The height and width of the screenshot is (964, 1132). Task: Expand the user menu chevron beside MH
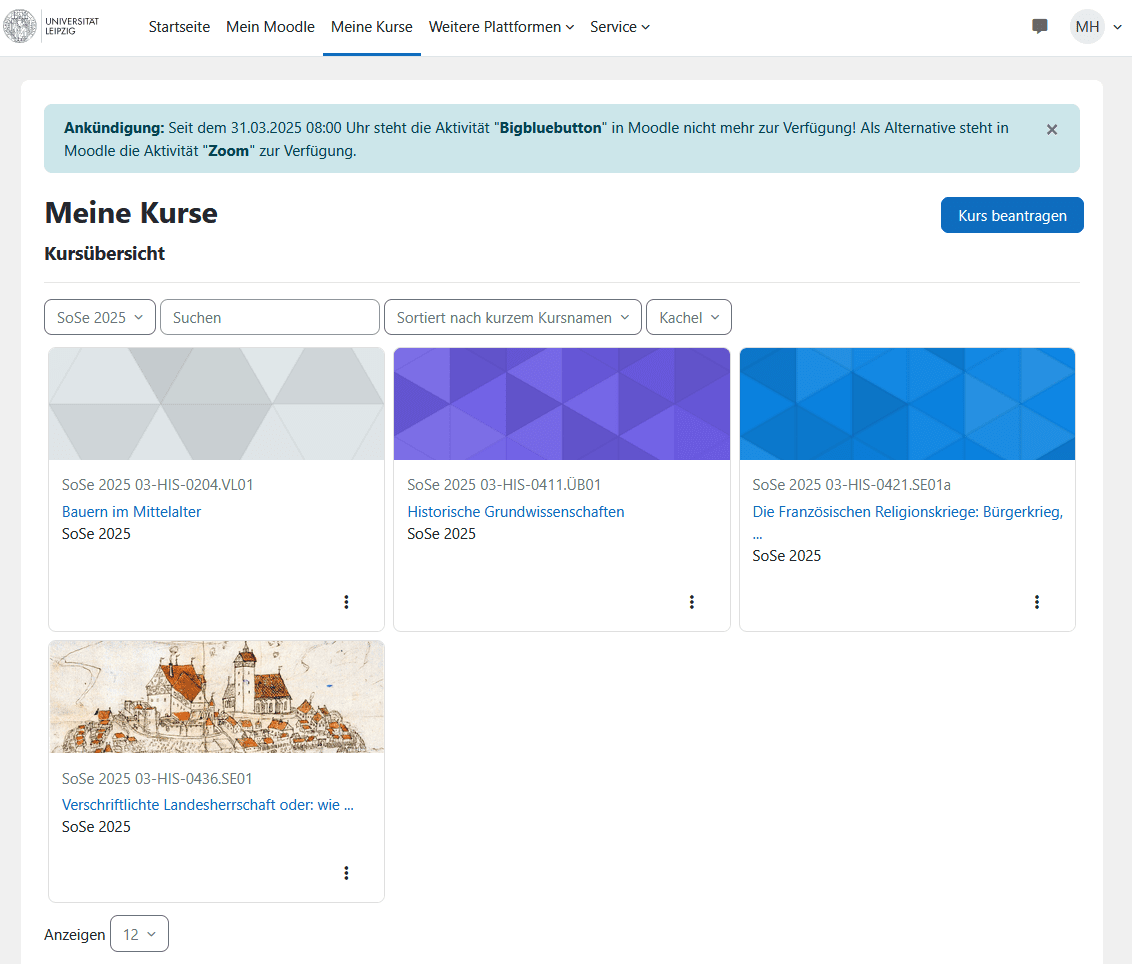[x=1118, y=27]
